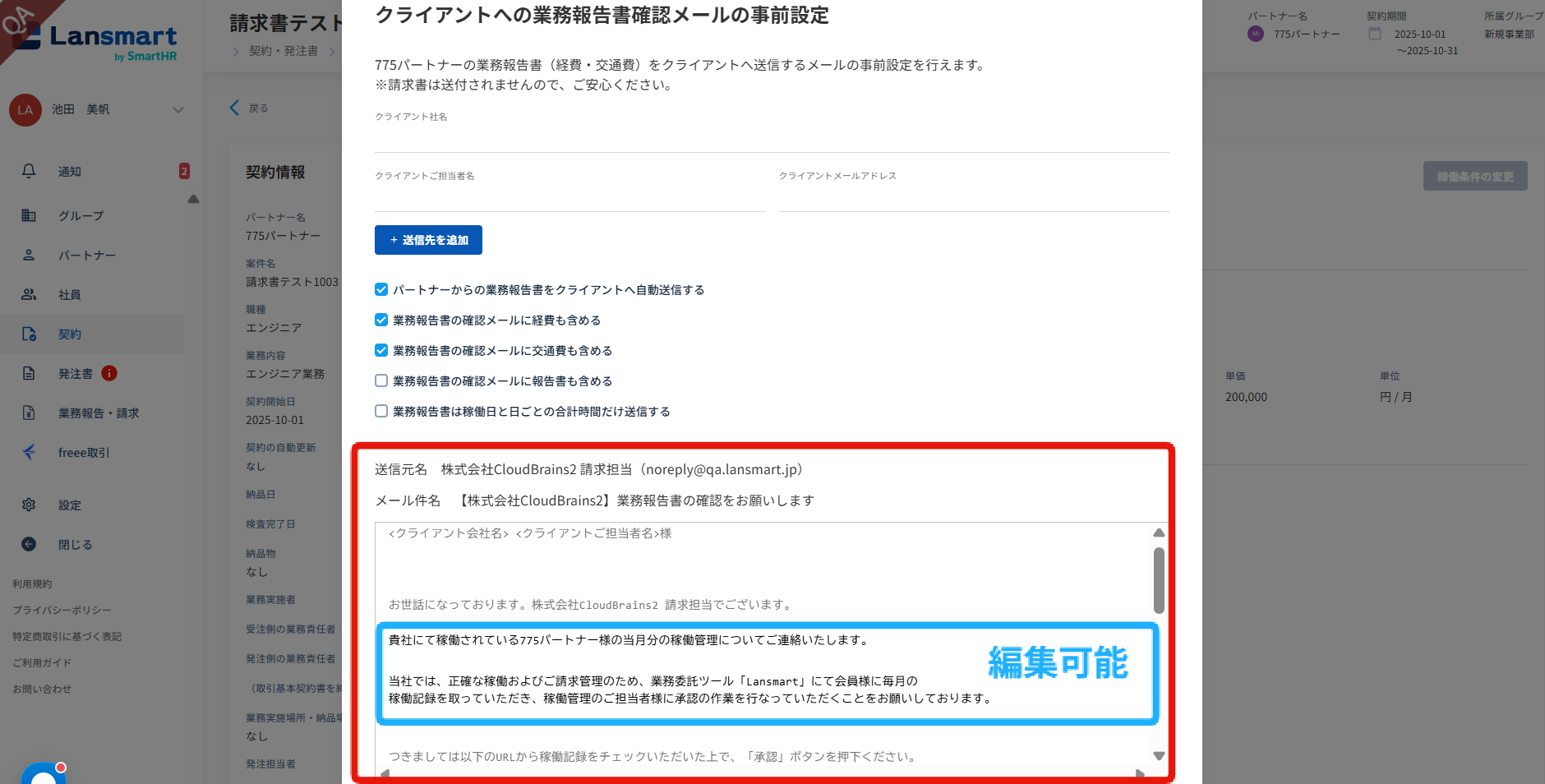
Task: Click the email body scroll-right arrow
Action: point(1140,773)
